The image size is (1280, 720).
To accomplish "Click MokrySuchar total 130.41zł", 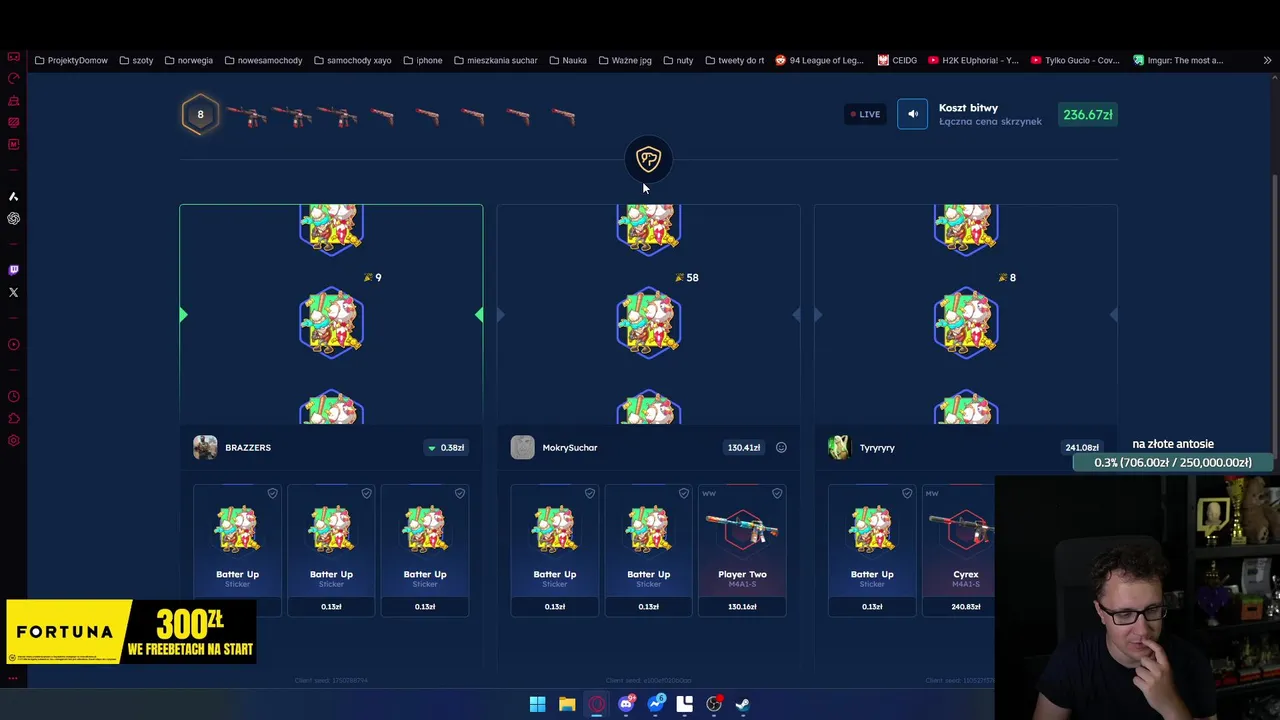I will pos(744,448).
